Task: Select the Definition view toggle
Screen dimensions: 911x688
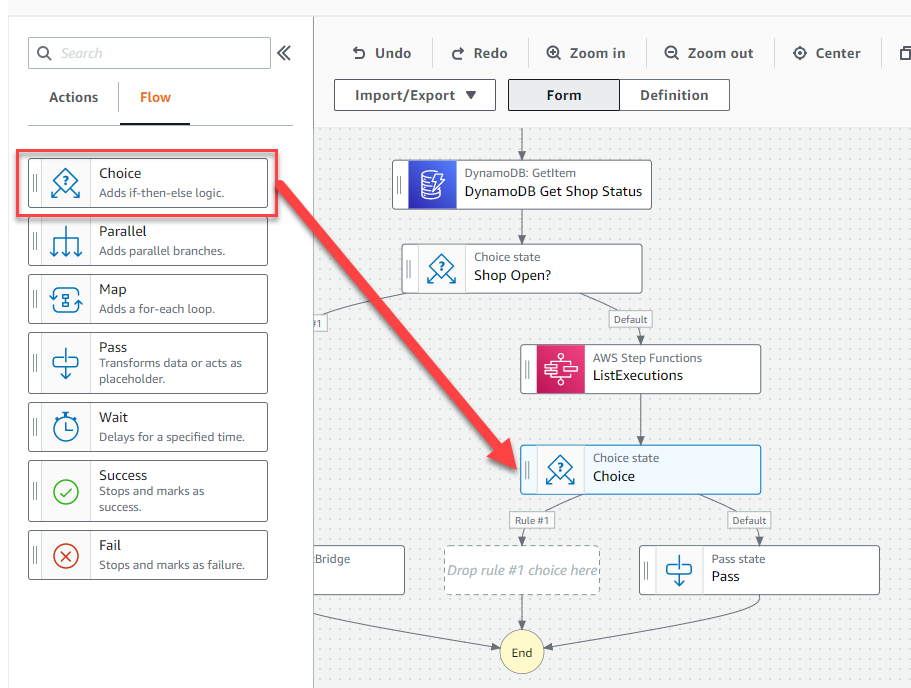Action: pyautogui.click(x=675, y=95)
